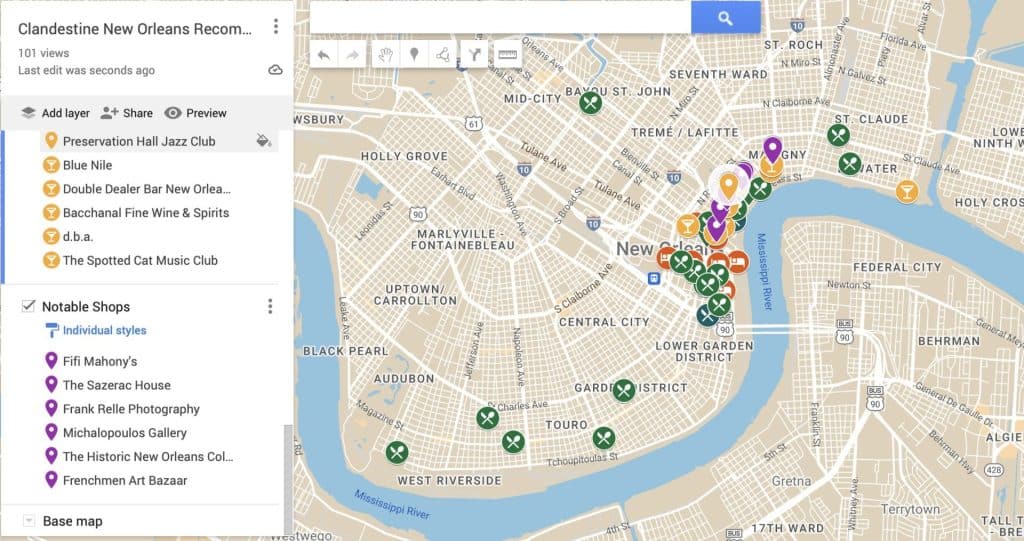This screenshot has width=1024, height=541.
Task: Expand the Base map section
Action: [28, 521]
